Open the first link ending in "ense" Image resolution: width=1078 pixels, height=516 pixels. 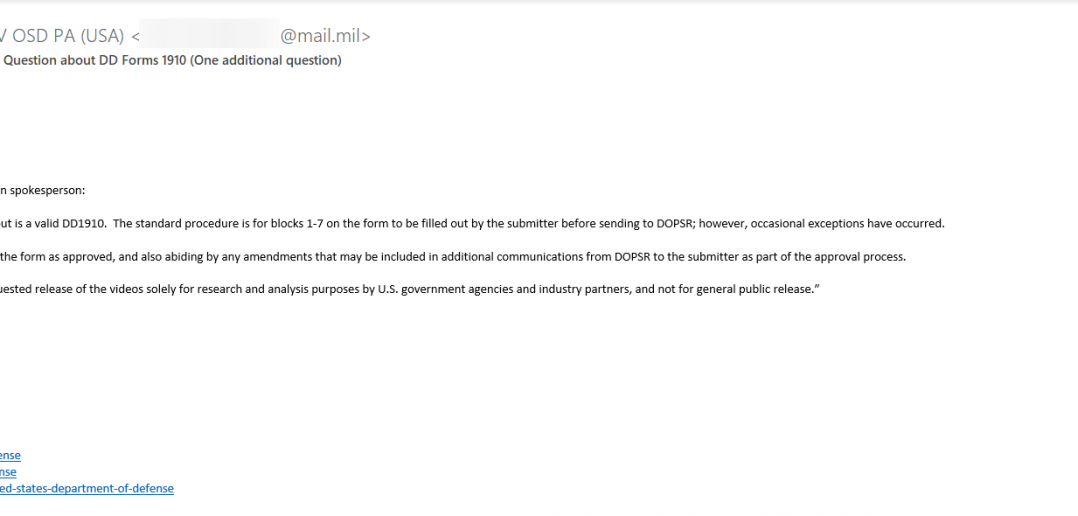tap(10, 456)
